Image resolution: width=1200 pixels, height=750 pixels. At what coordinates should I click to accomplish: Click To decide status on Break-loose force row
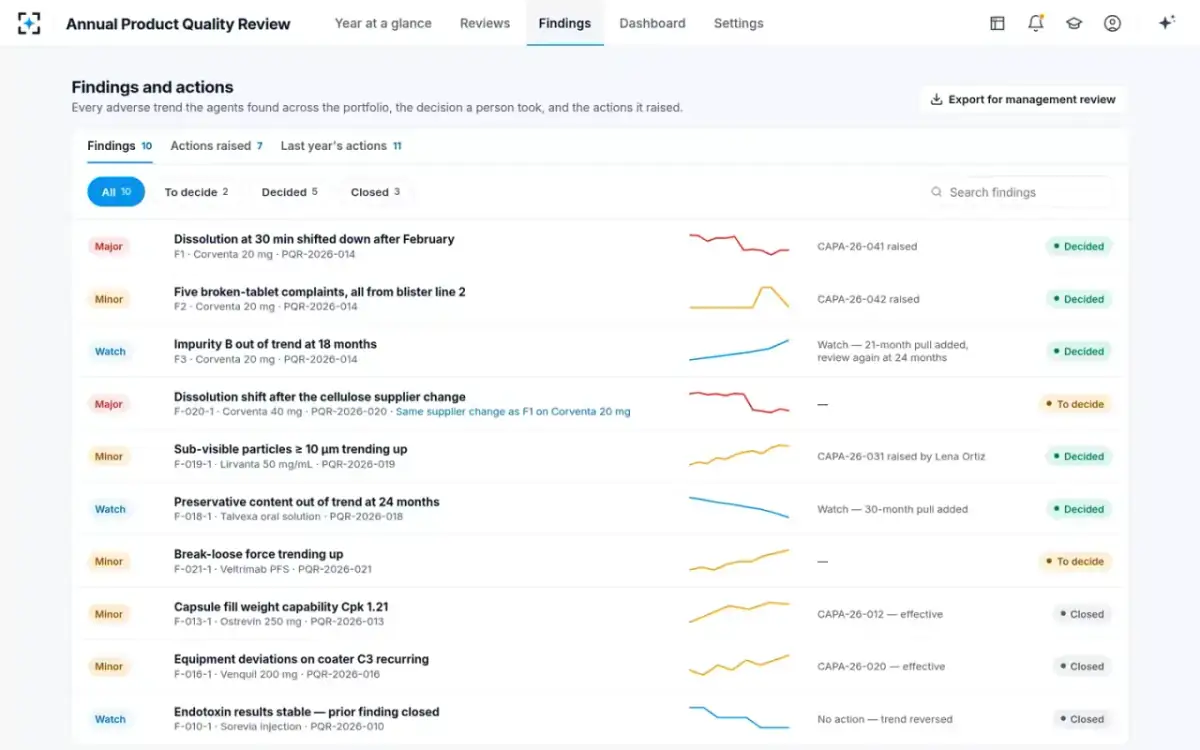click(1075, 561)
